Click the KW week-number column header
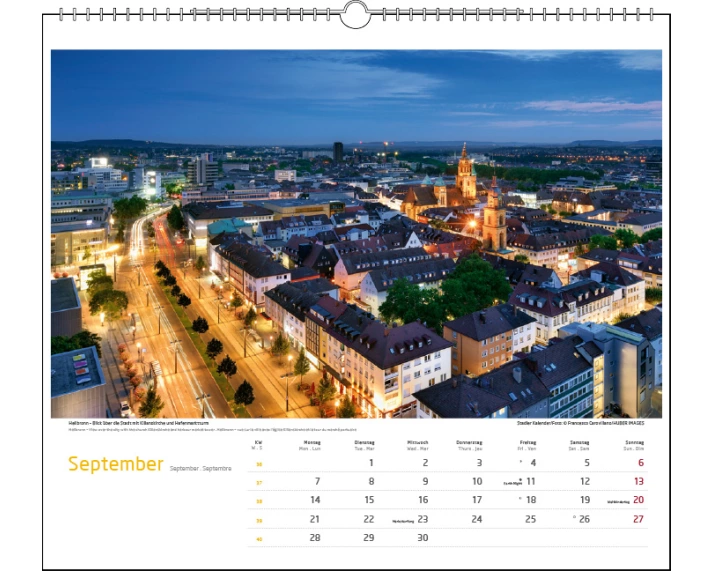 [x=258, y=443]
